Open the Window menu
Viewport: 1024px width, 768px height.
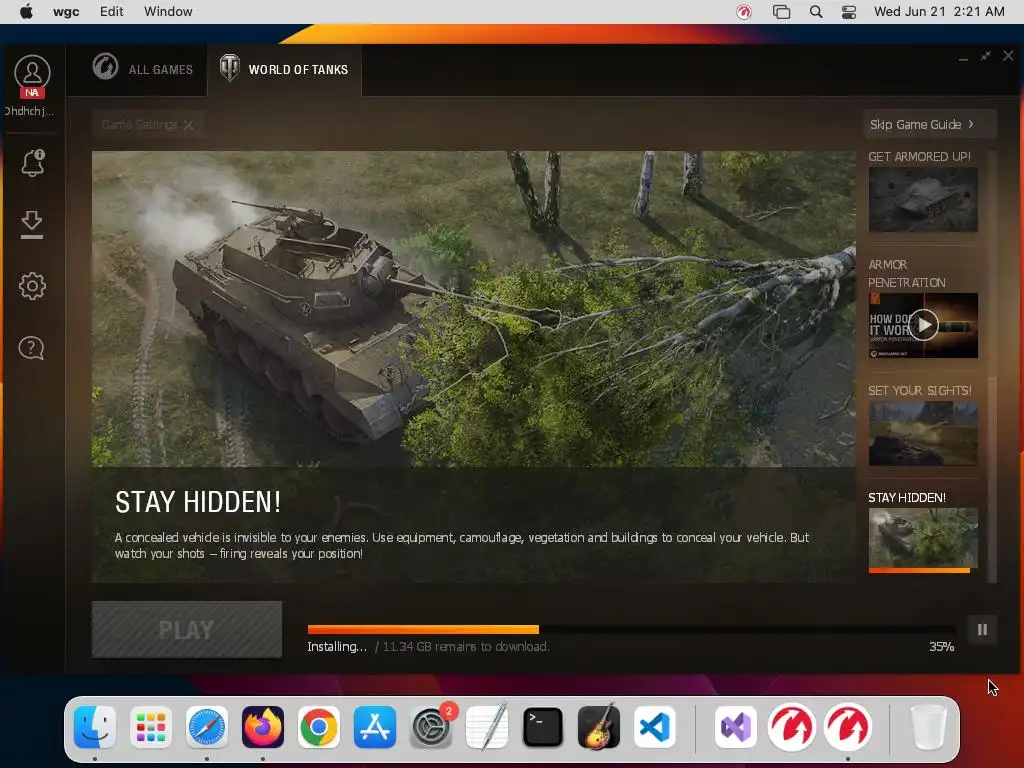tap(168, 12)
